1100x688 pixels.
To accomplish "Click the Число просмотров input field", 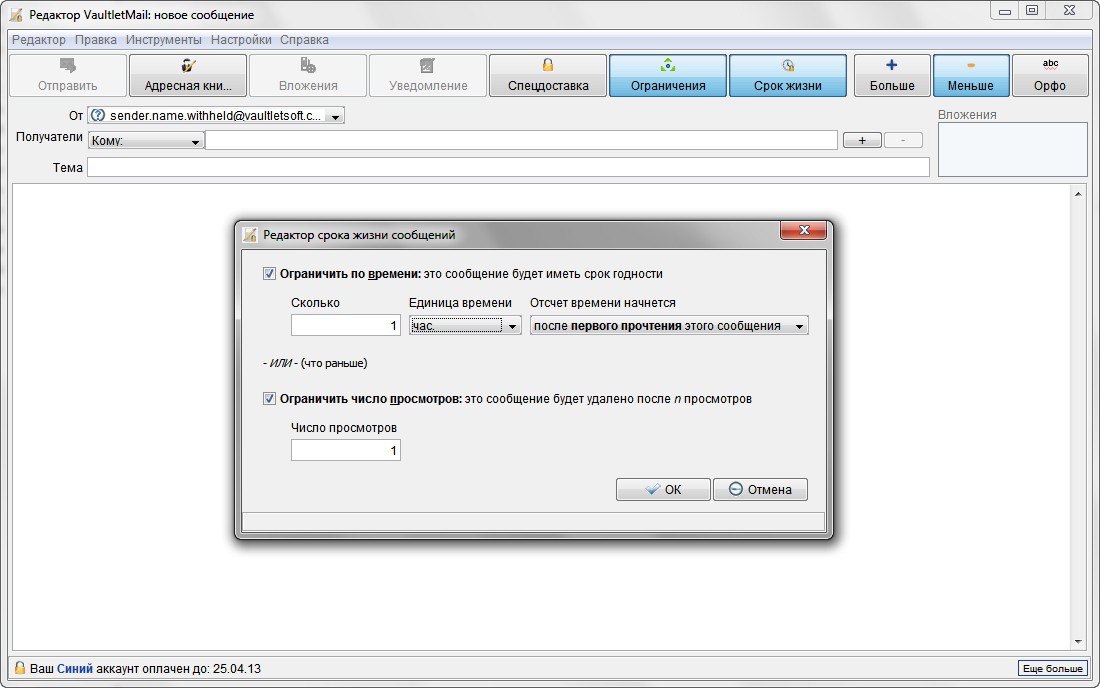I will 346,451.
